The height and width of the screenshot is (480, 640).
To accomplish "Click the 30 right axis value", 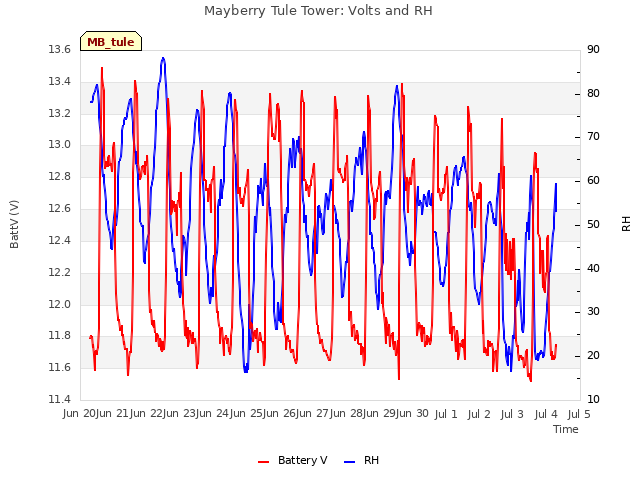I will [x=593, y=312].
